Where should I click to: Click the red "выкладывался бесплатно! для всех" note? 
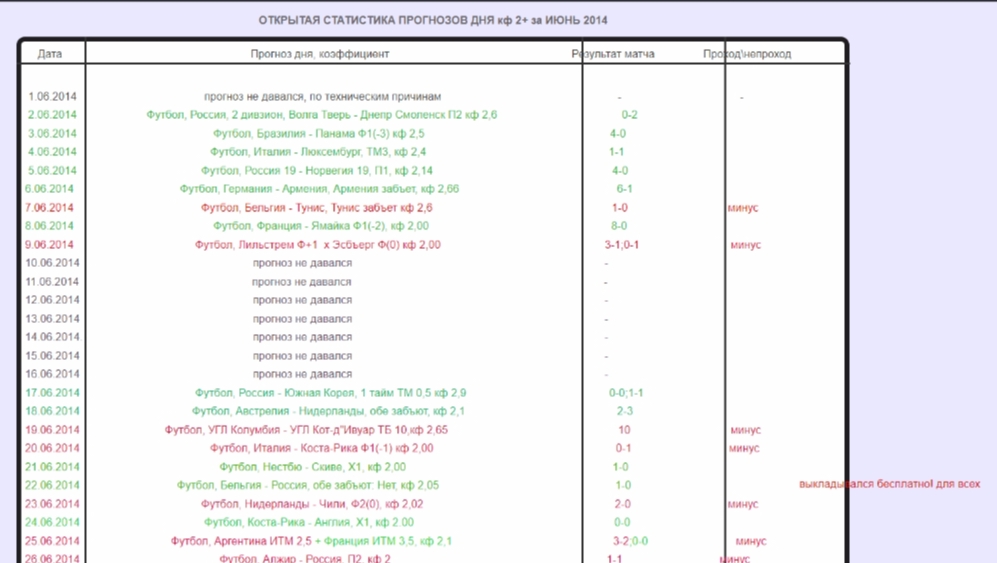(889, 485)
